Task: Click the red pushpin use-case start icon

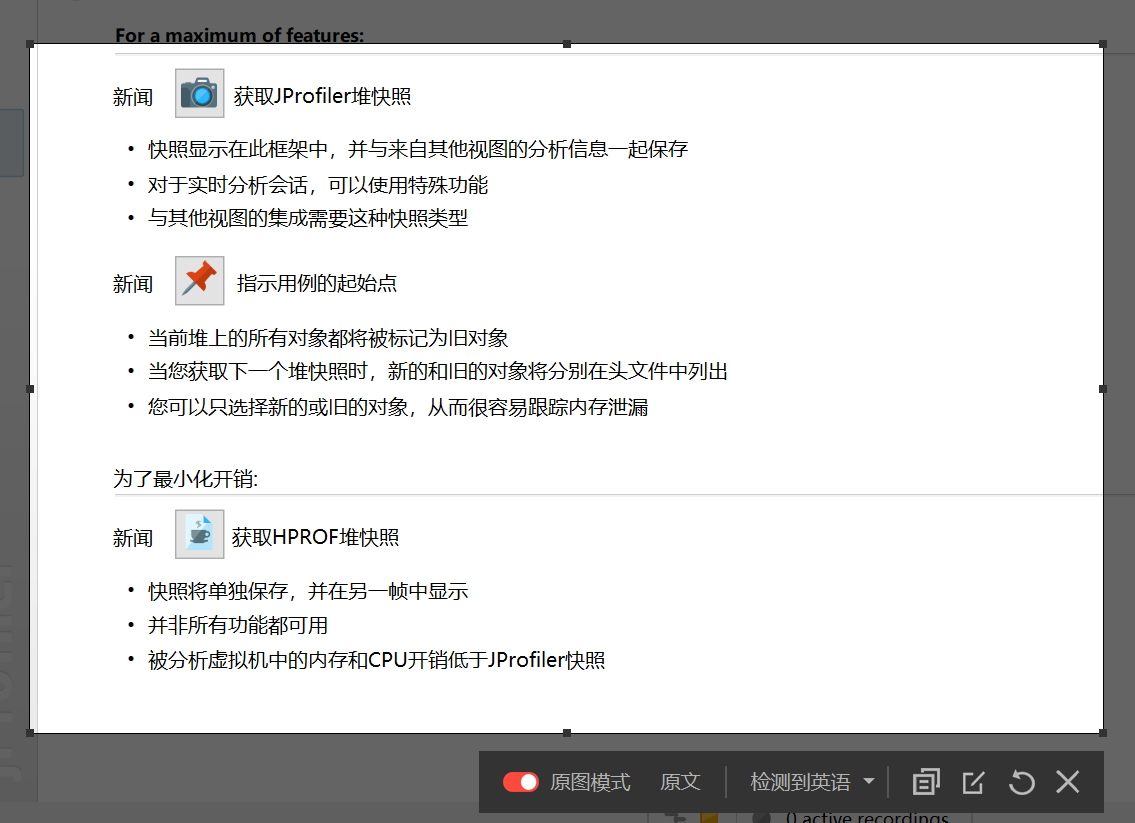Action: pyautogui.click(x=199, y=281)
